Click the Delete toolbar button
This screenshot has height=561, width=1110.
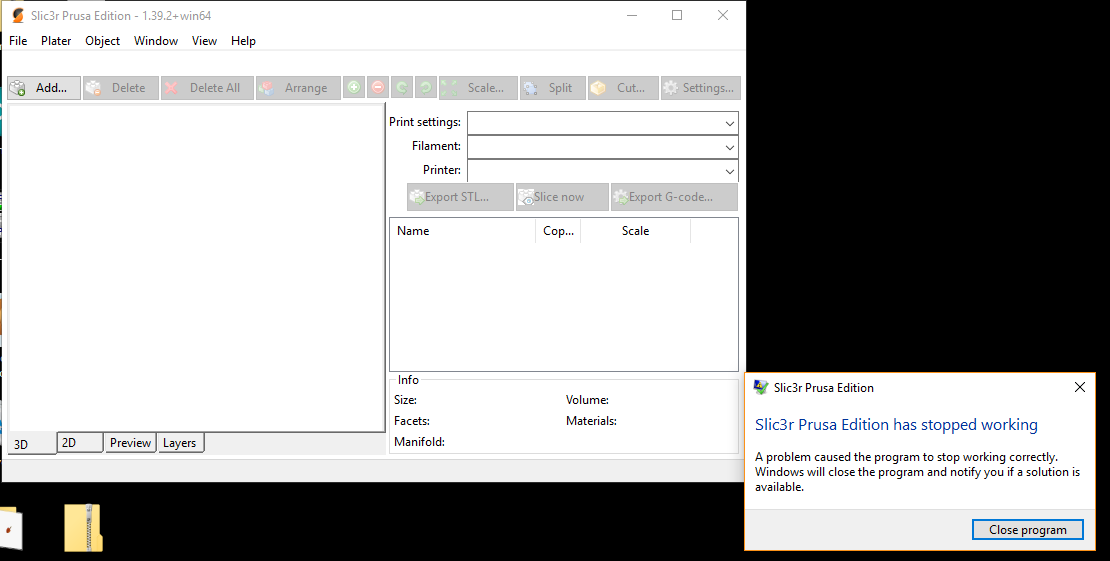120,88
